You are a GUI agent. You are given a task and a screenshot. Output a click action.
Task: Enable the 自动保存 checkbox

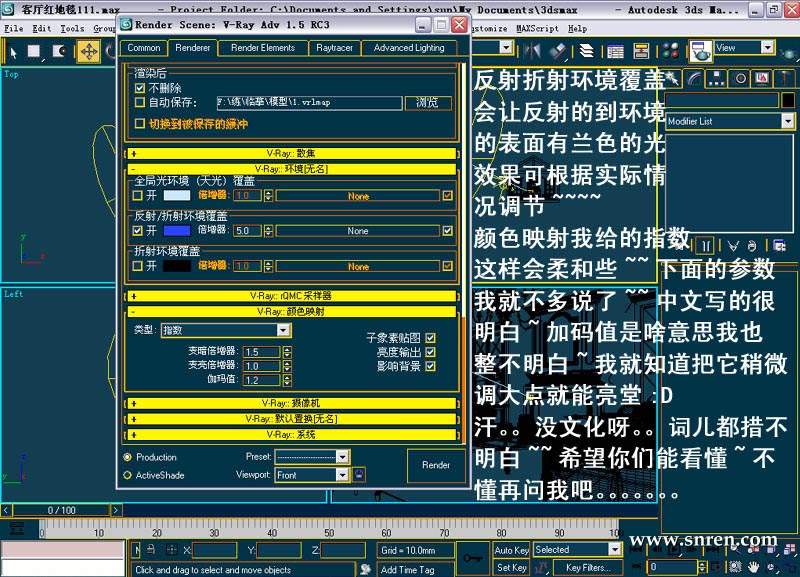click(x=140, y=102)
